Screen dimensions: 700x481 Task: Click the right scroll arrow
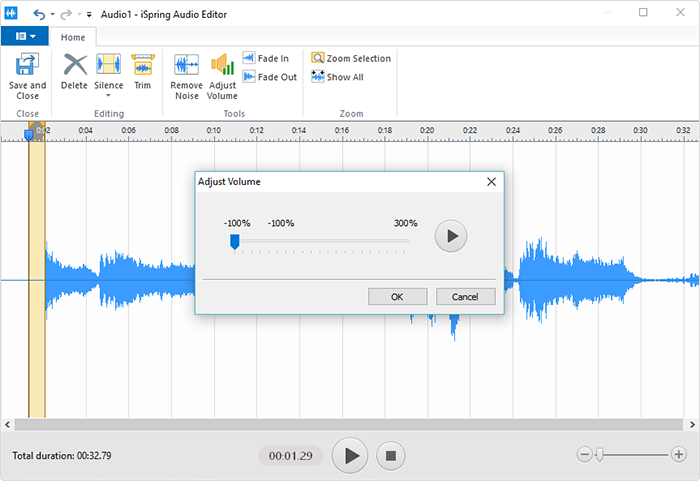pyautogui.click(x=692, y=424)
